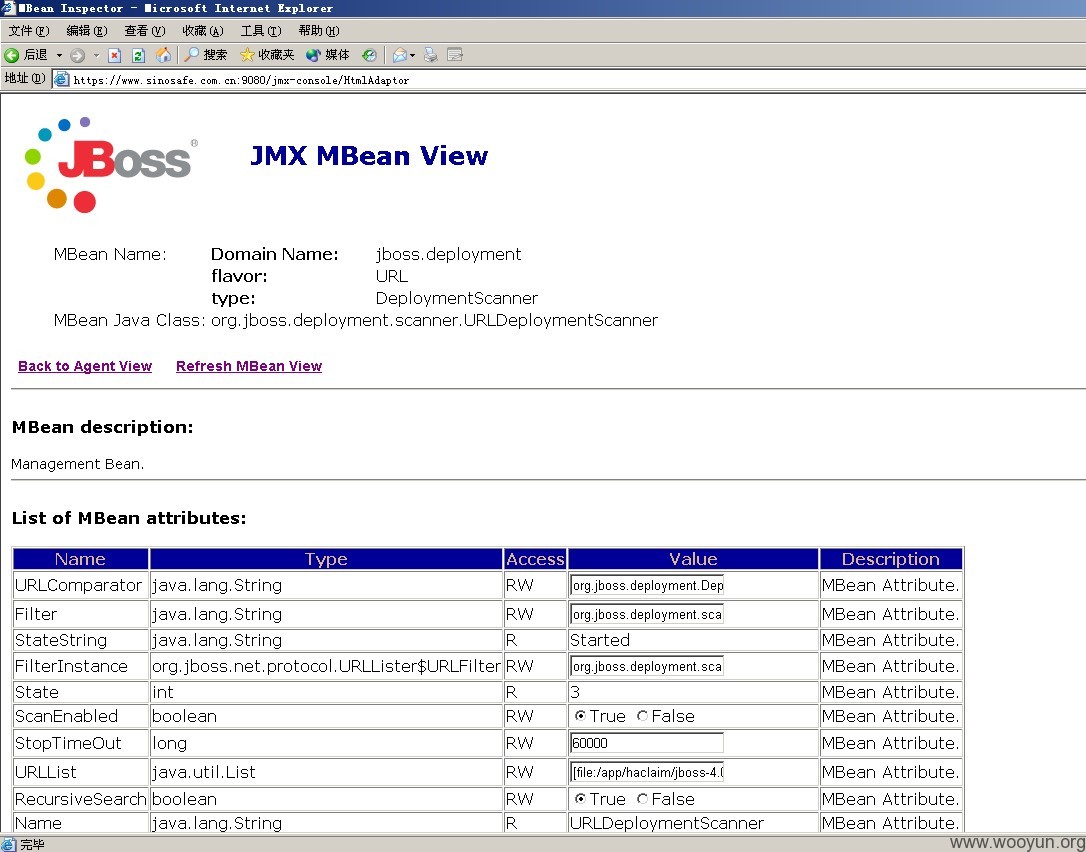Viewport: 1086px width, 852px height.
Task: Click the URLList value input field
Action: click(x=647, y=772)
